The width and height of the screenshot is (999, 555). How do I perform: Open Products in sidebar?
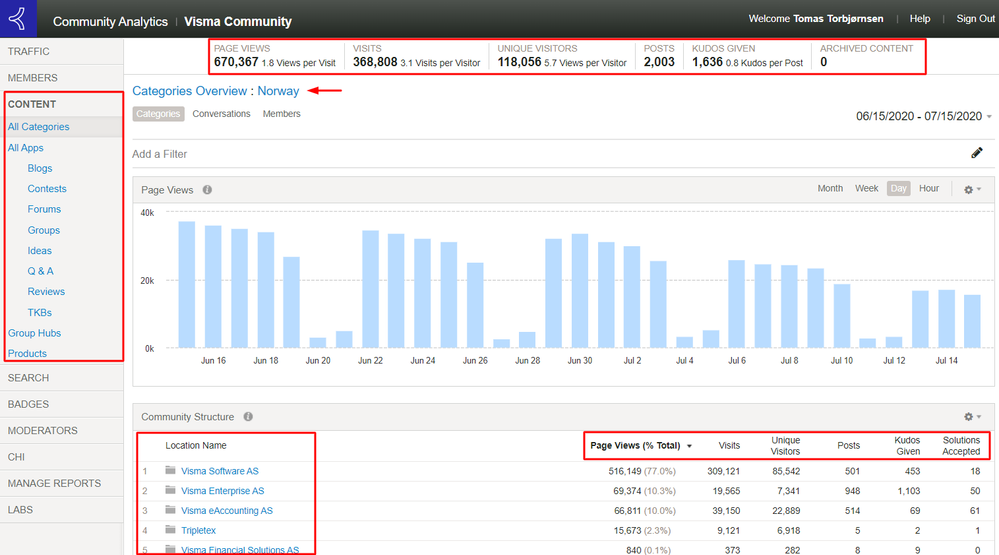click(x=27, y=353)
